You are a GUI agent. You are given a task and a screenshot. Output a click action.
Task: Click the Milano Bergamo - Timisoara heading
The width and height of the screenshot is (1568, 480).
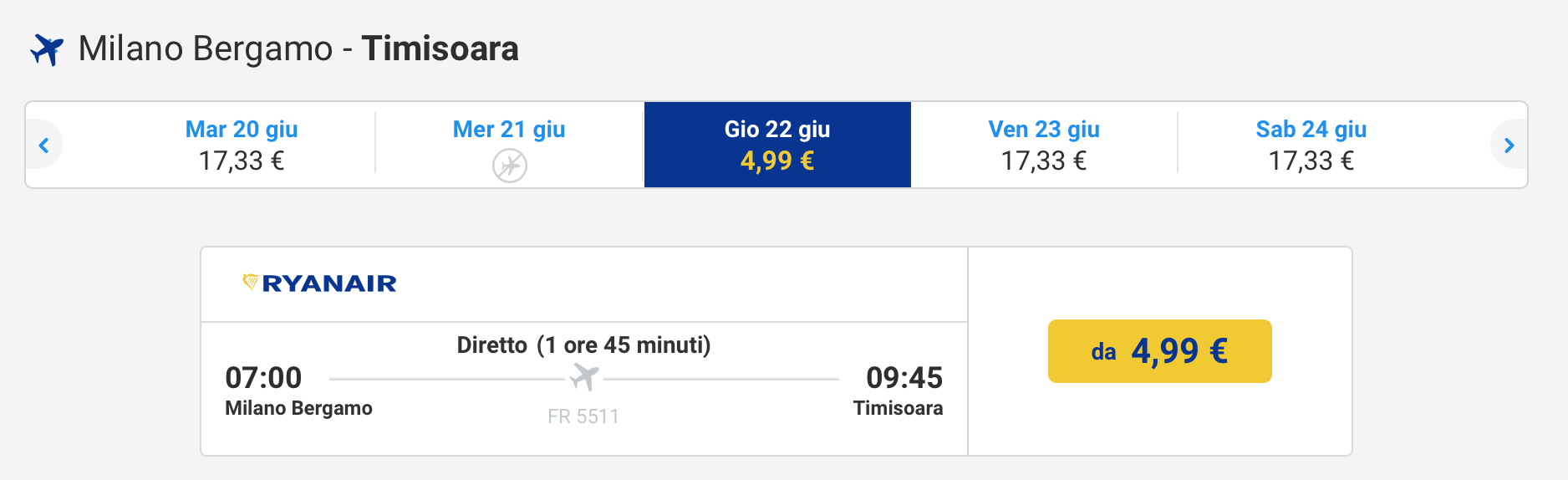pyautogui.click(x=298, y=49)
